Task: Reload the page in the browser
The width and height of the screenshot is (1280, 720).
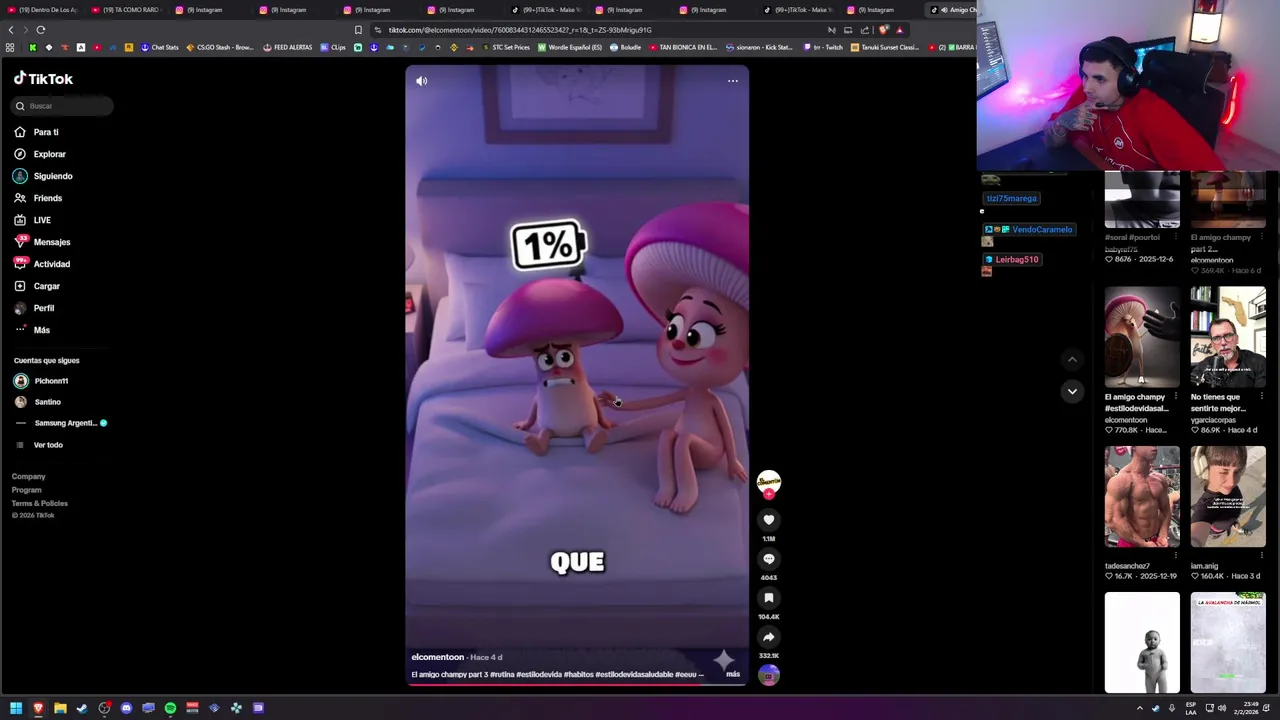Action: pyautogui.click(x=41, y=30)
